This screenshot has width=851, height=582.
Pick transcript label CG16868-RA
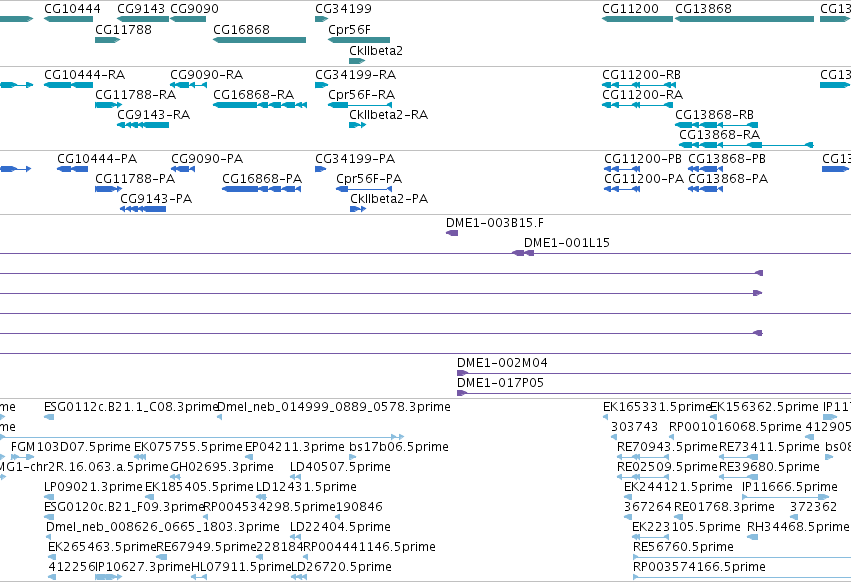[x=253, y=94]
